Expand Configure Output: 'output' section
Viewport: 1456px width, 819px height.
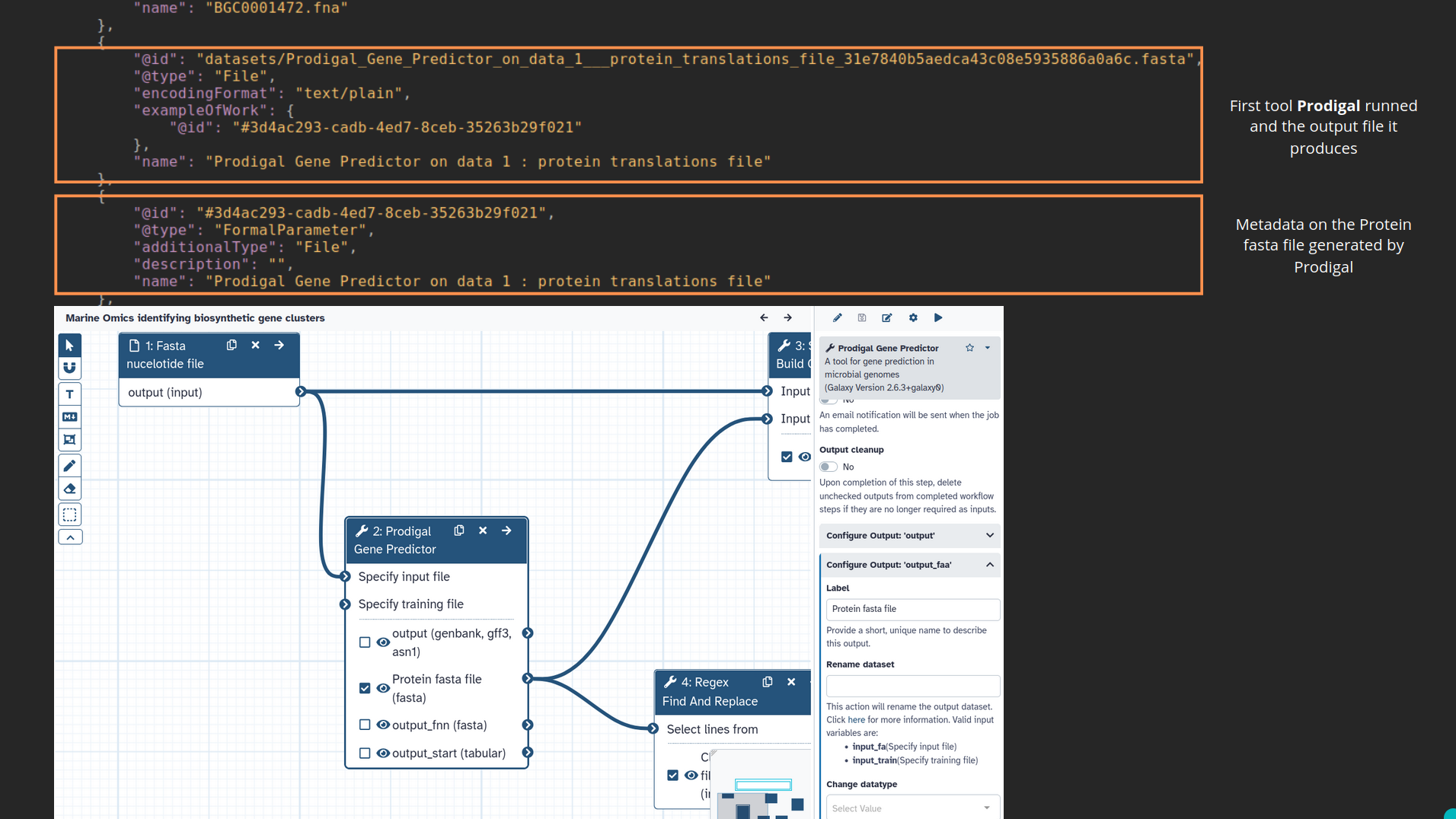(x=910, y=536)
